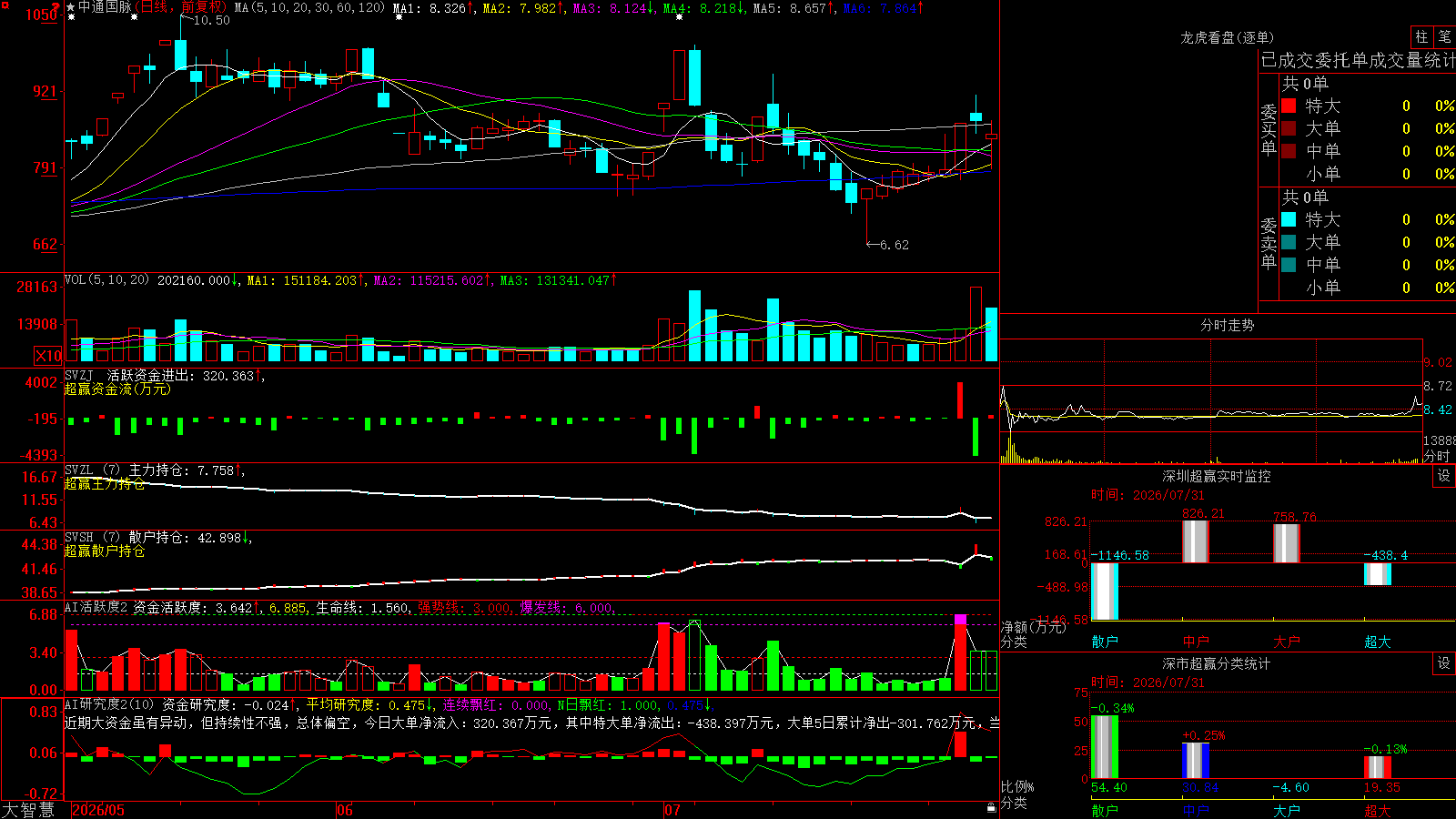Click the dark red 中单 swatch under 委买单
Viewport: 1456px width, 819px height.
[1289, 151]
